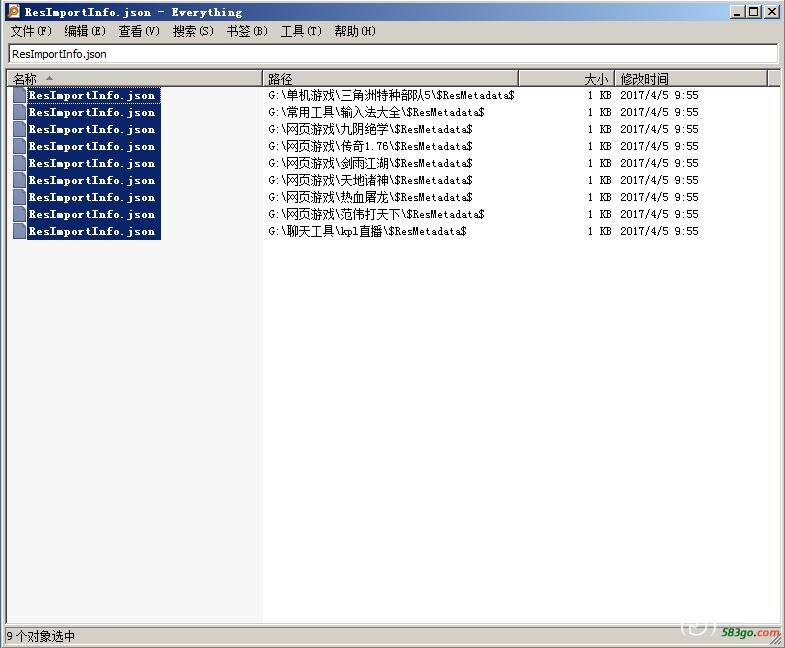The width and height of the screenshot is (785, 648).
Task: Open the 编辑(E) menu
Action: click(85, 31)
